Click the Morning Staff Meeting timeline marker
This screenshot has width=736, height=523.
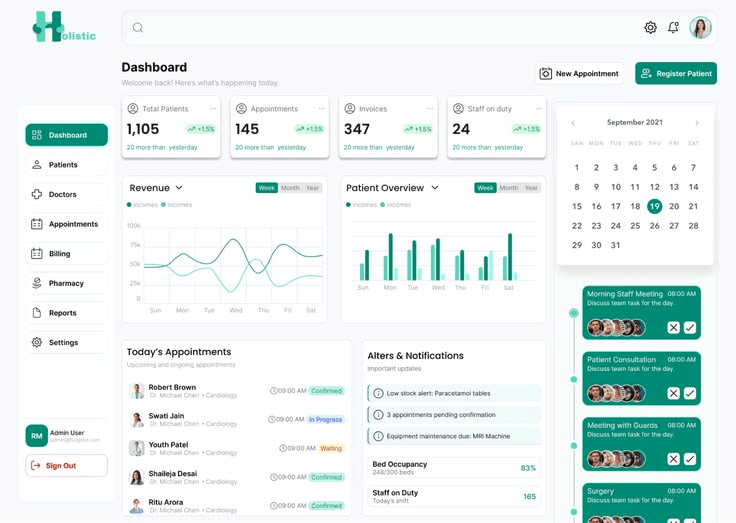[574, 313]
